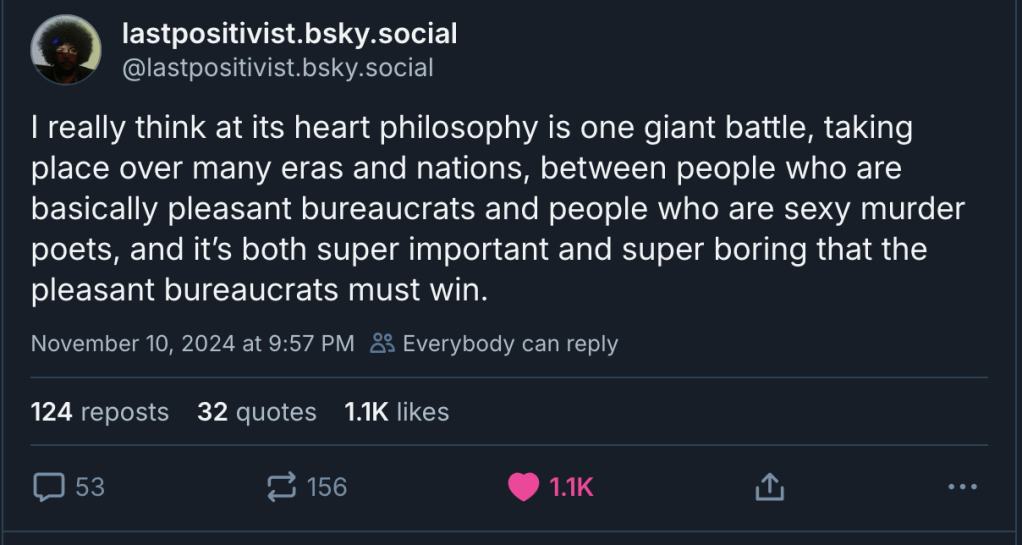Click the post's first line about philosophy

tap(472, 129)
